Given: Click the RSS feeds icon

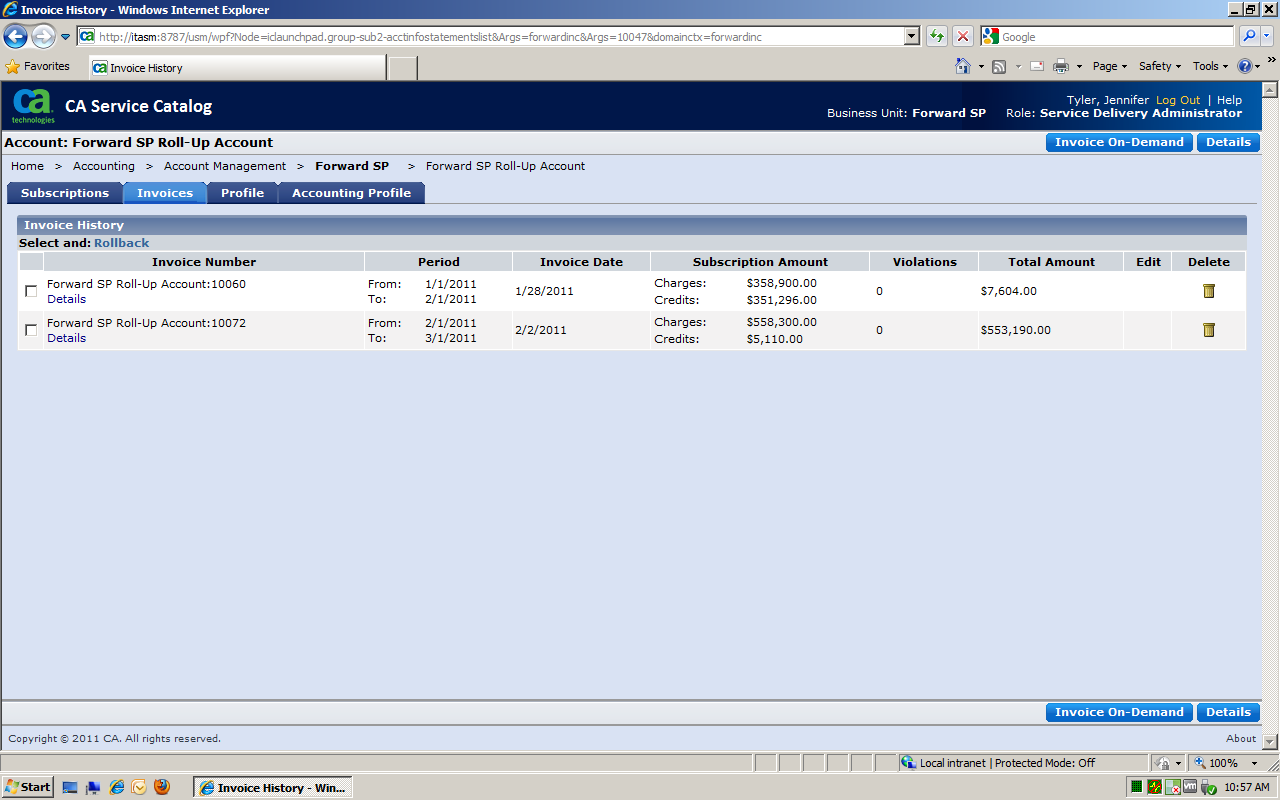Looking at the screenshot, I should pyautogui.click(x=998, y=66).
